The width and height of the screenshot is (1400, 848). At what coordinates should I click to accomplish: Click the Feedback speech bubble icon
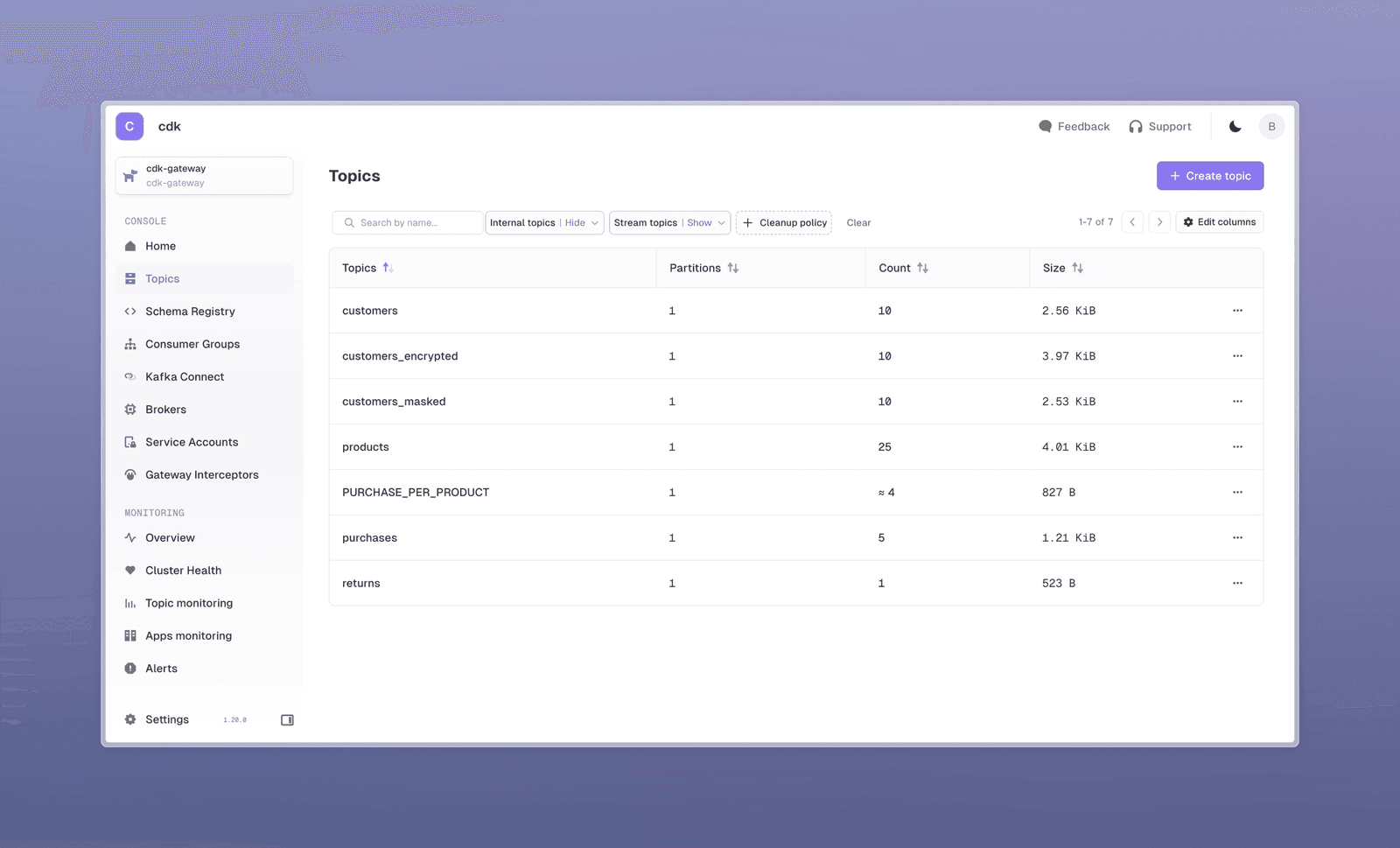(x=1045, y=127)
